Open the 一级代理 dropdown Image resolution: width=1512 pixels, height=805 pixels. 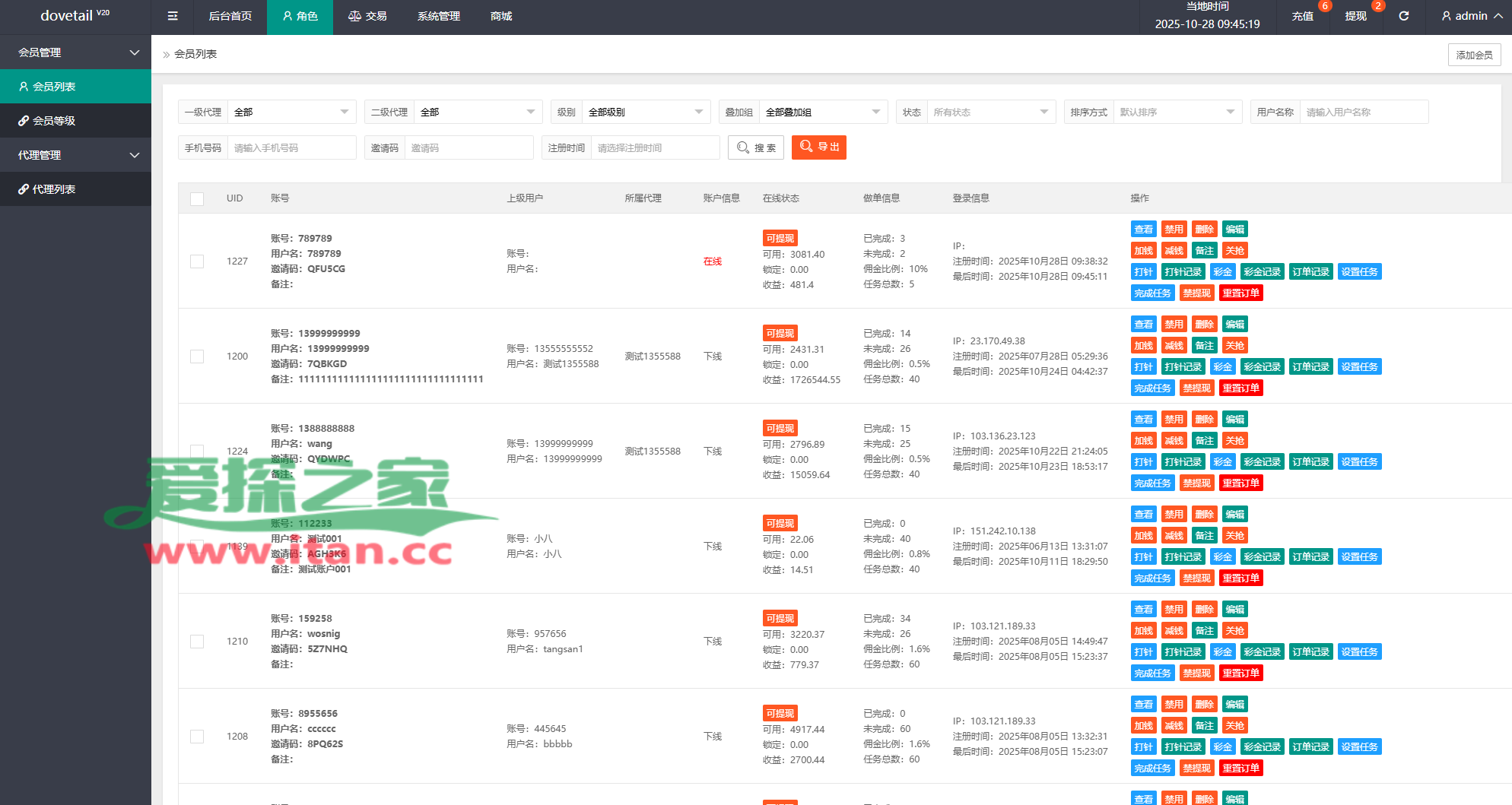(x=291, y=113)
